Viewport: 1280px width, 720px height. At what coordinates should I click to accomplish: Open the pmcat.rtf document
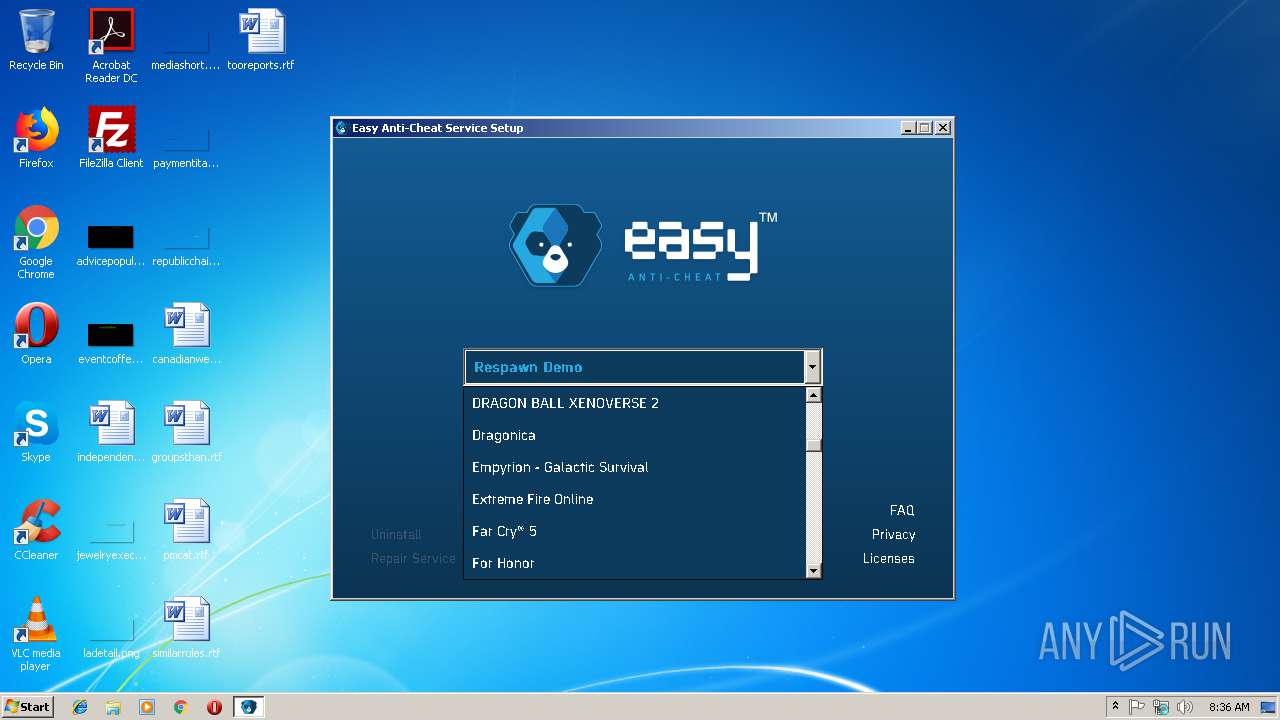coord(186,530)
